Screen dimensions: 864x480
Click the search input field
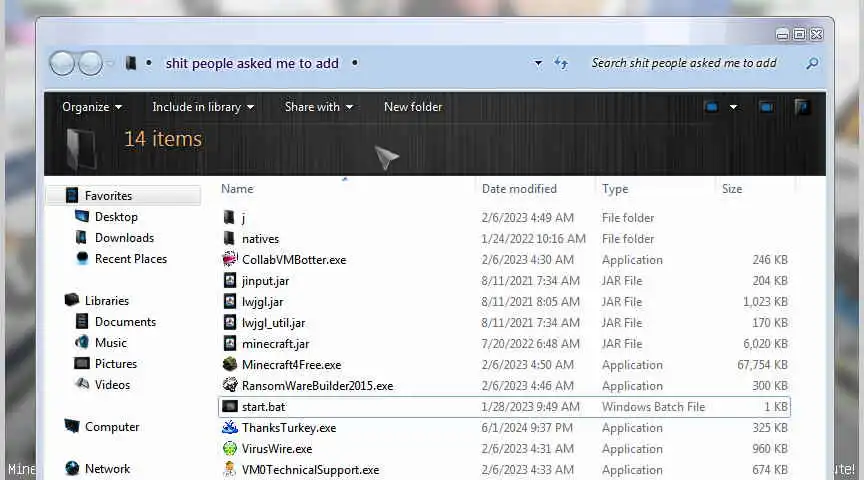coord(684,63)
